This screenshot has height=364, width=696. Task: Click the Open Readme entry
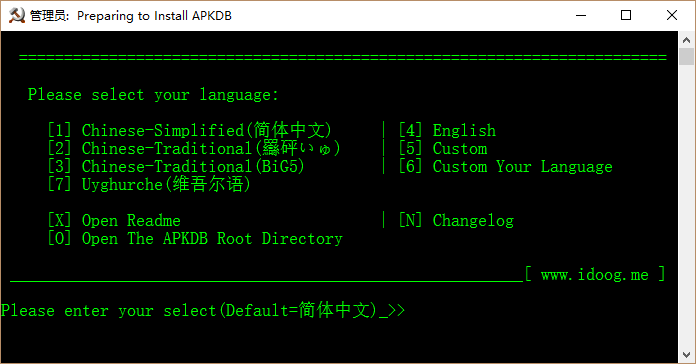[114, 220]
